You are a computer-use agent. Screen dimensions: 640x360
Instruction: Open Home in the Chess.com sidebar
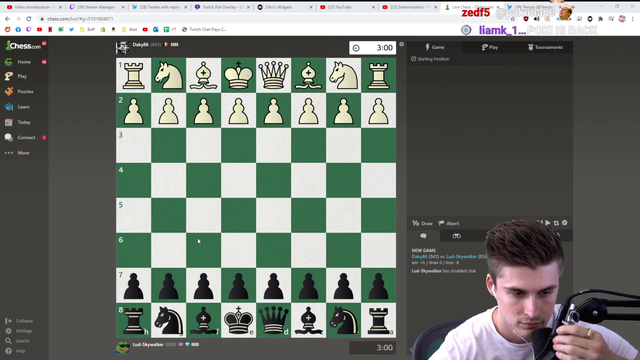(x=24, y=62)
